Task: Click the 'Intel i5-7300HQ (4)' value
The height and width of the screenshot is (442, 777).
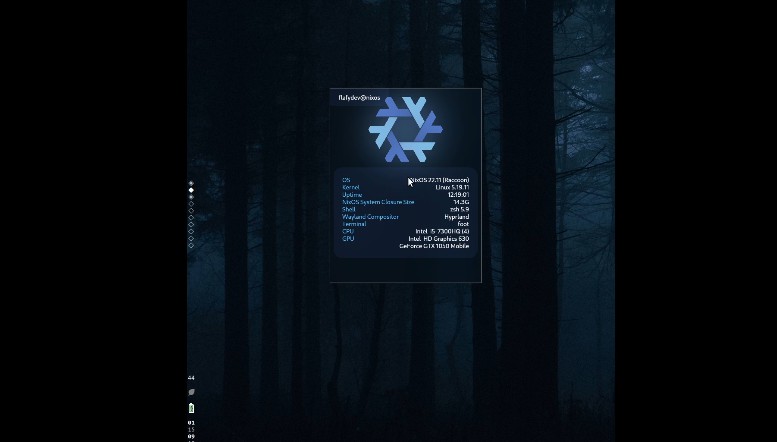Action: coord(443,231)
